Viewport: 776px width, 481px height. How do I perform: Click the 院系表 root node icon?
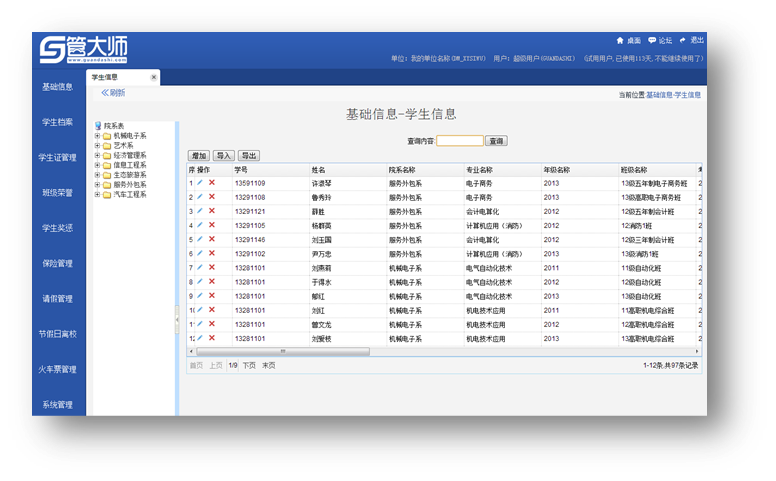tap(98, 126)
